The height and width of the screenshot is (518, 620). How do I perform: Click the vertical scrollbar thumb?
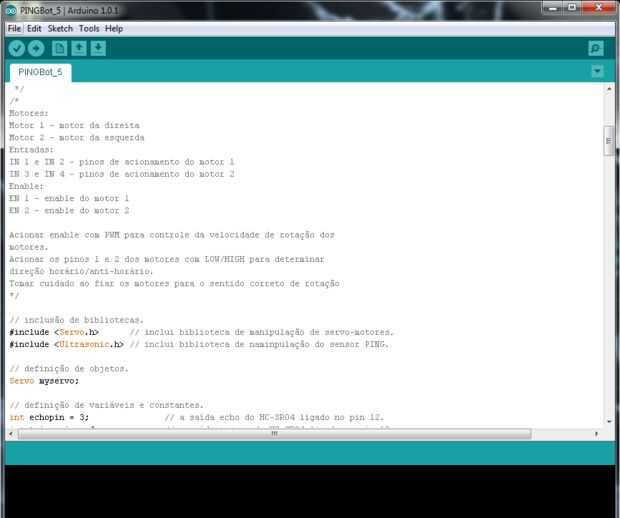[609, 141]
